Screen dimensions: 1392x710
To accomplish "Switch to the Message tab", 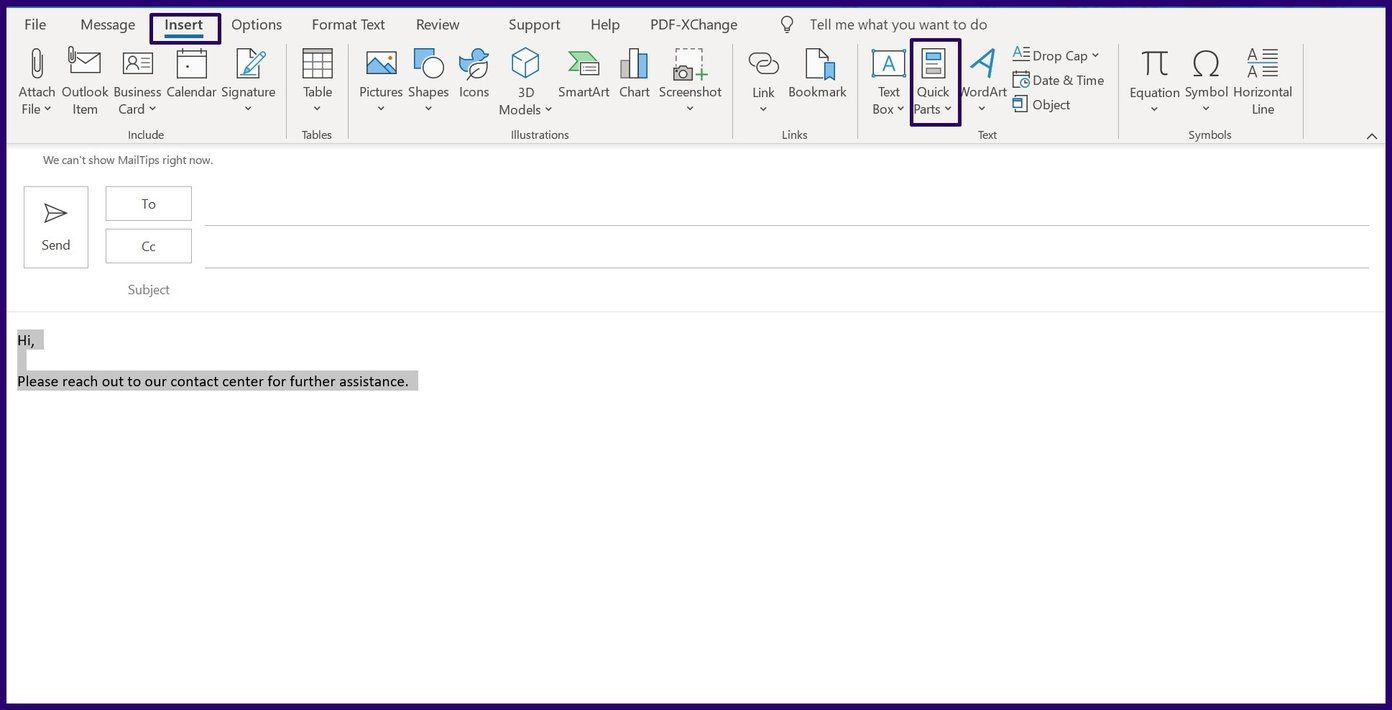I will click(x=108, y=24).
